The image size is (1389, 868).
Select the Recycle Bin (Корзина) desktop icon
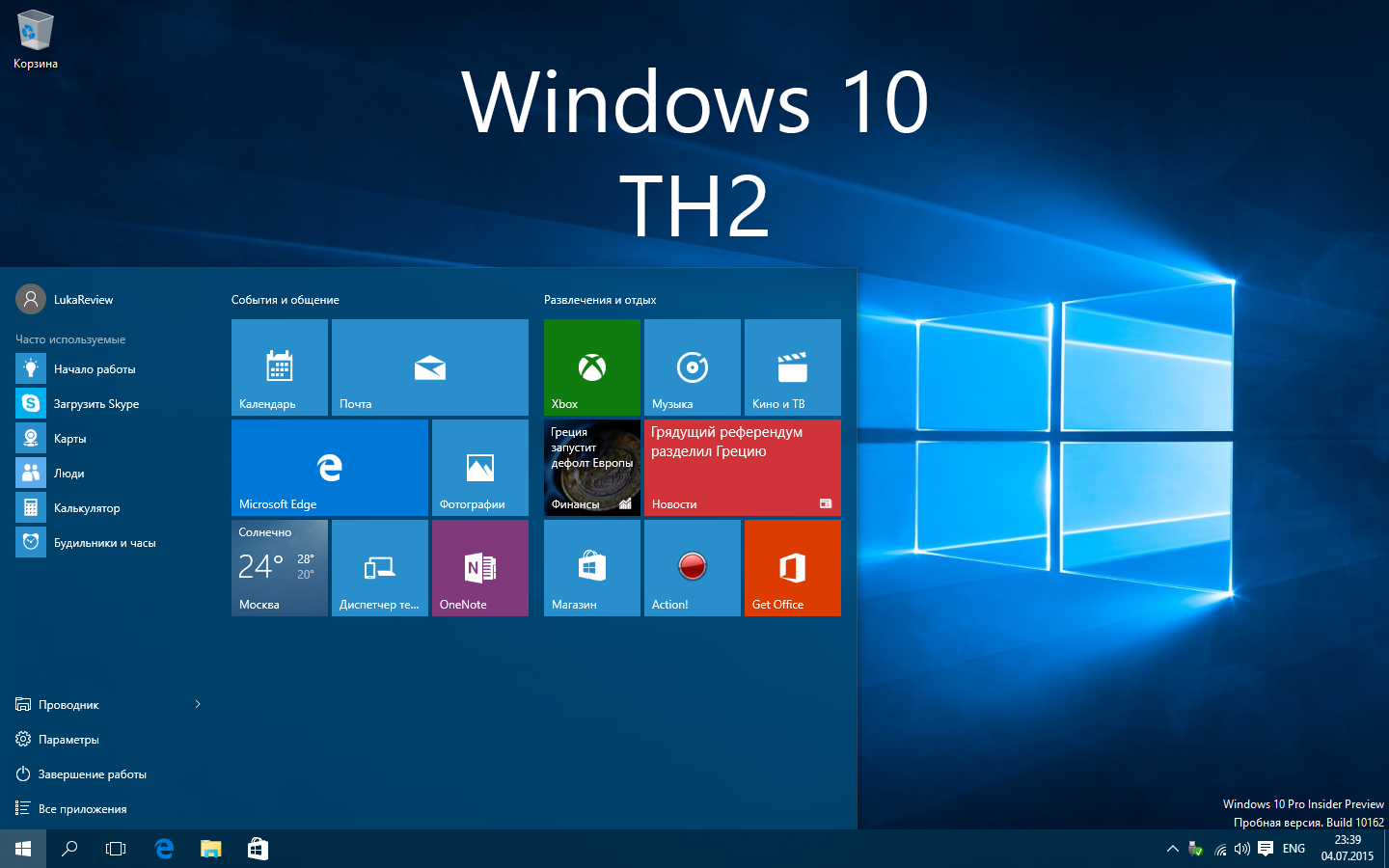click(x=36, y=41)
